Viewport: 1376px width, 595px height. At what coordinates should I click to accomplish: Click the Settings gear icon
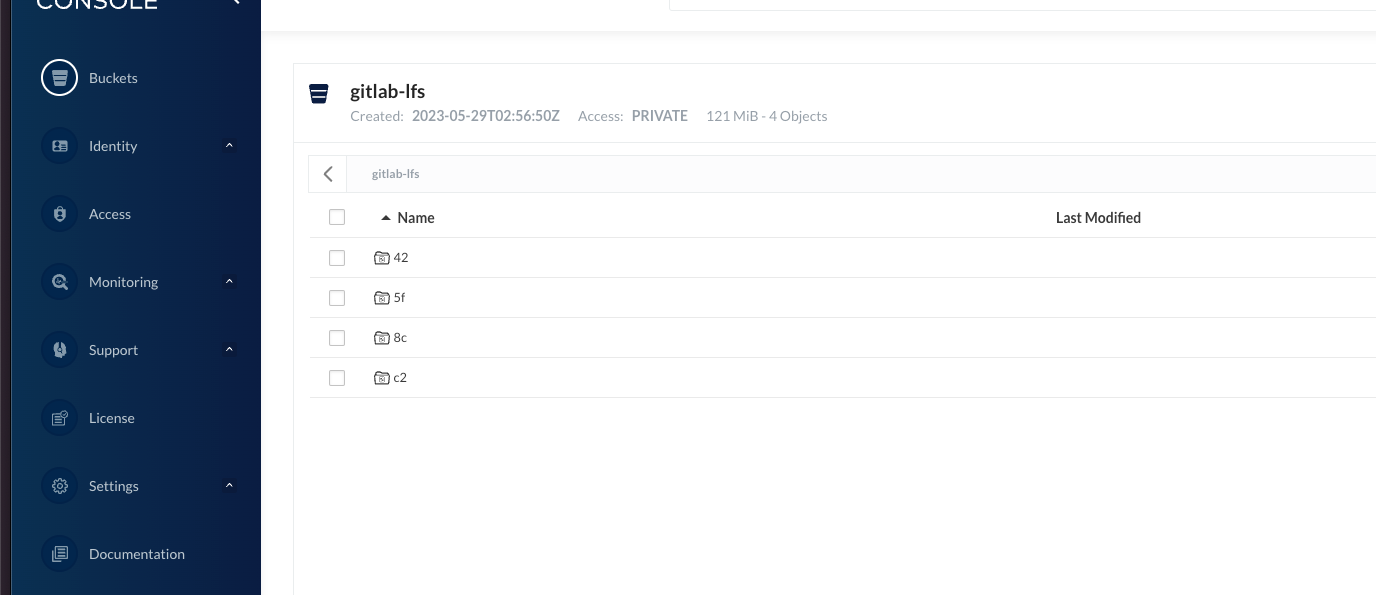(59, 486)
